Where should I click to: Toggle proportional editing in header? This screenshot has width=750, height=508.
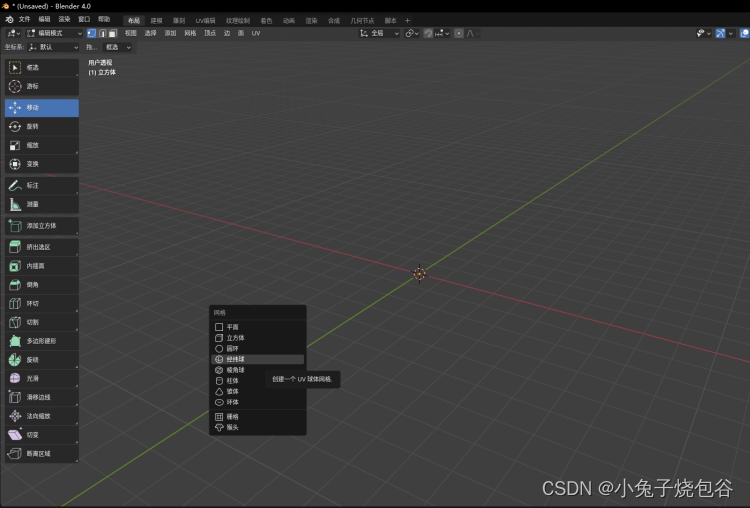(459, 33)
